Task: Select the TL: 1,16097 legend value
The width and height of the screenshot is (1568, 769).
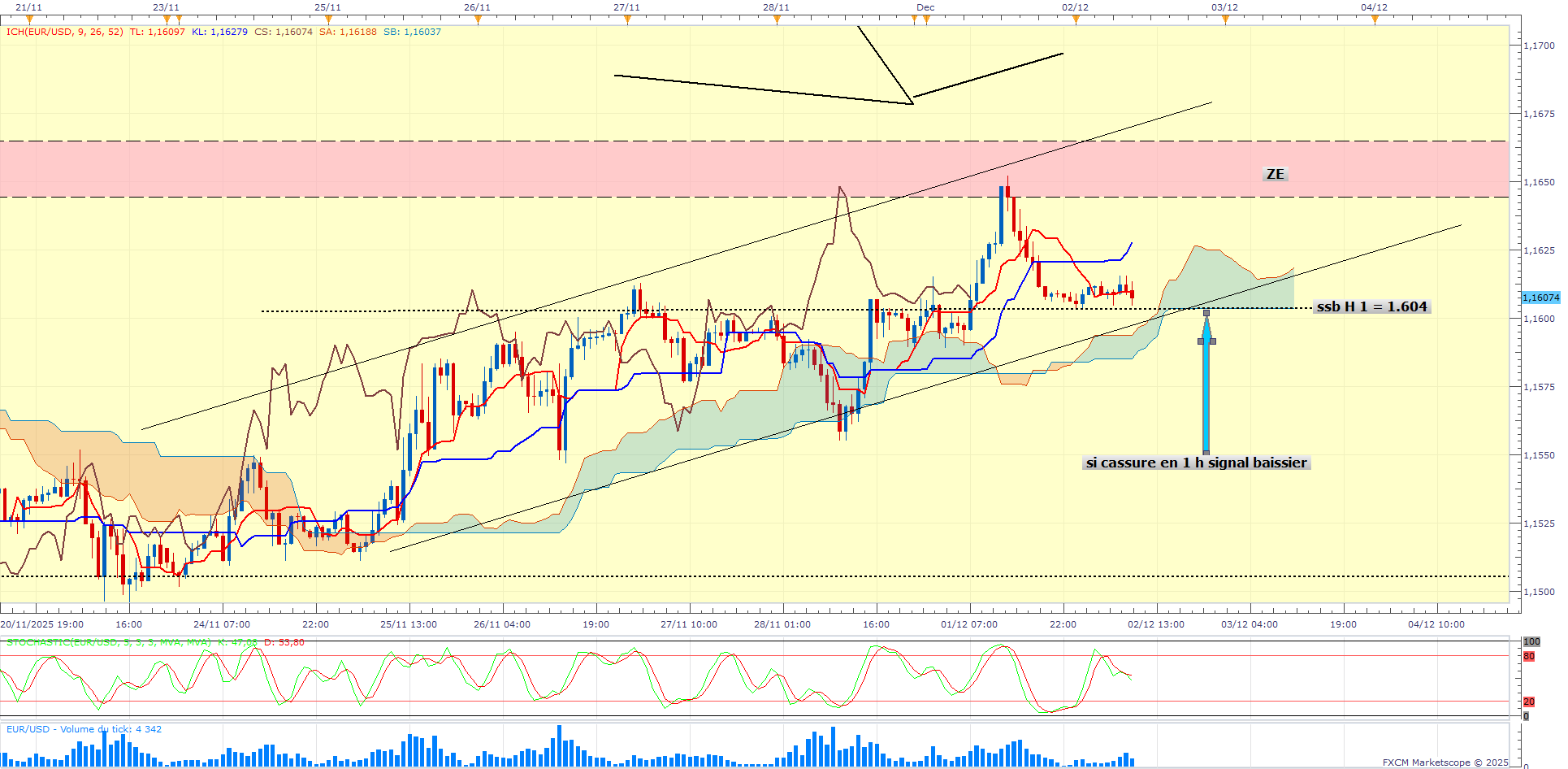Action: coord(158,32)
